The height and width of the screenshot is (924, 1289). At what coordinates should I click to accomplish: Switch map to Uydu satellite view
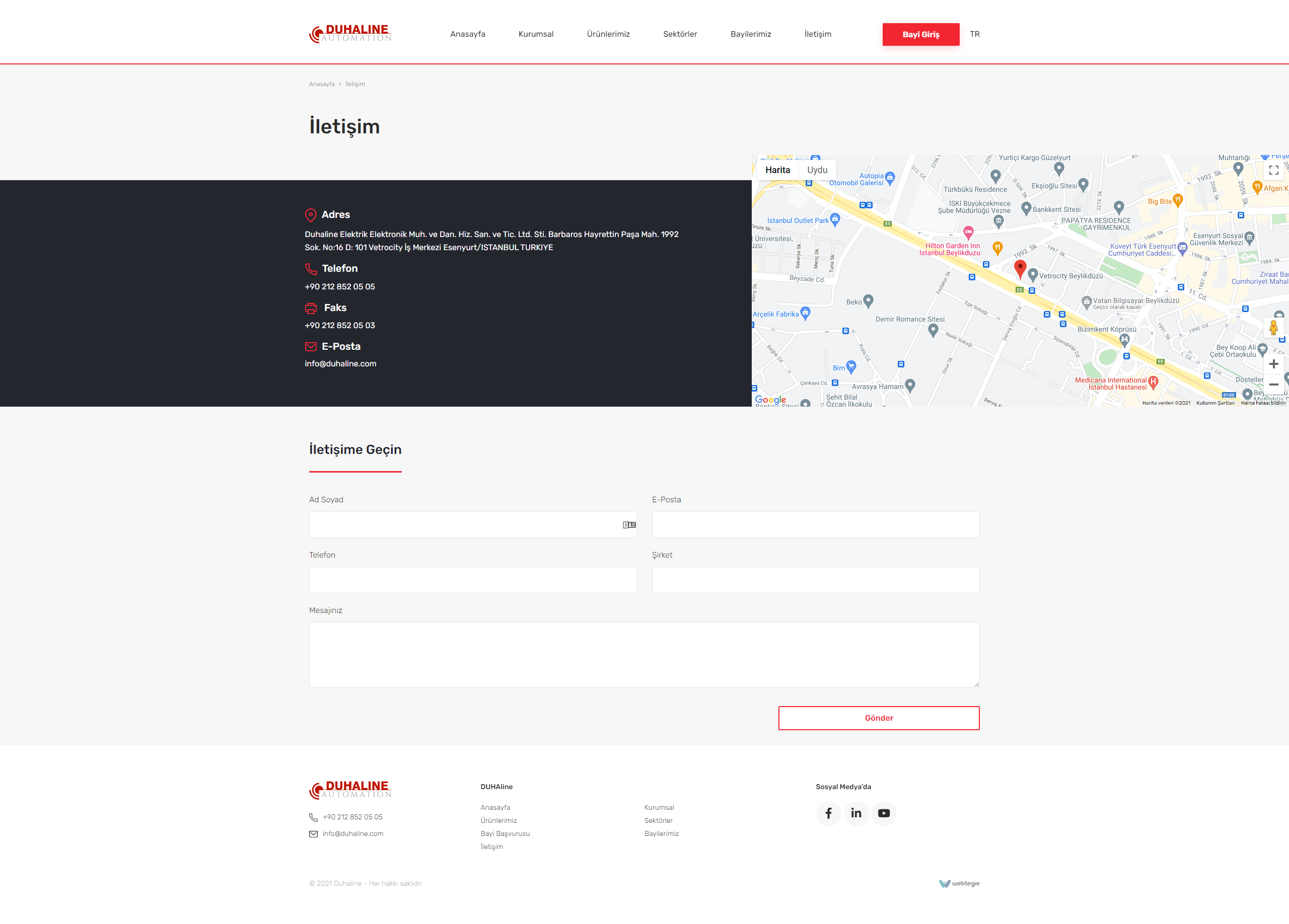point(817,170)
